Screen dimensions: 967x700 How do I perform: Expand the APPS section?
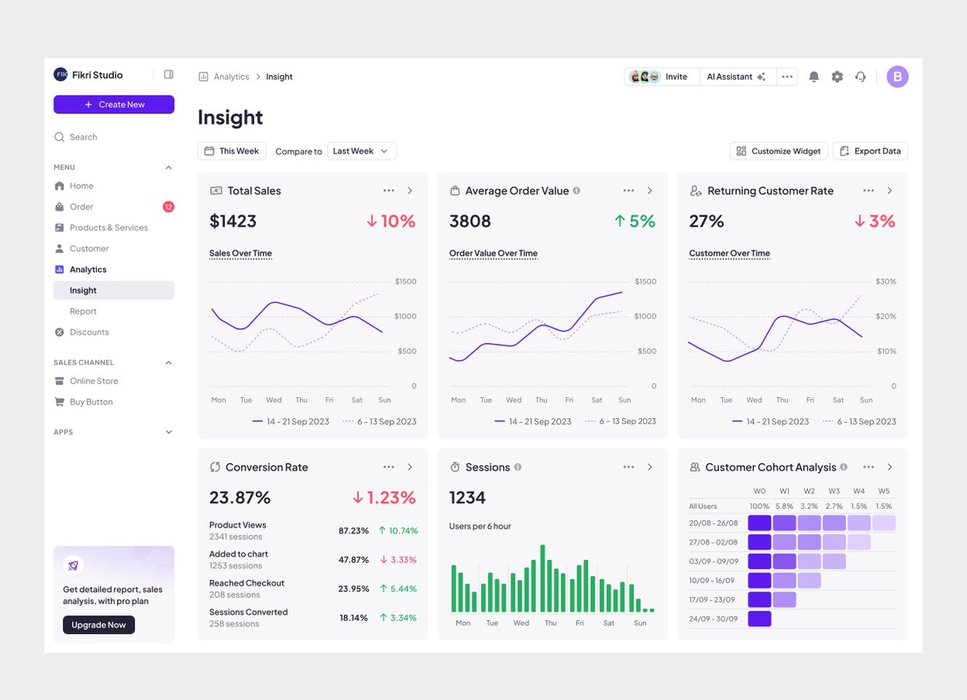click(x=168, y=432)
